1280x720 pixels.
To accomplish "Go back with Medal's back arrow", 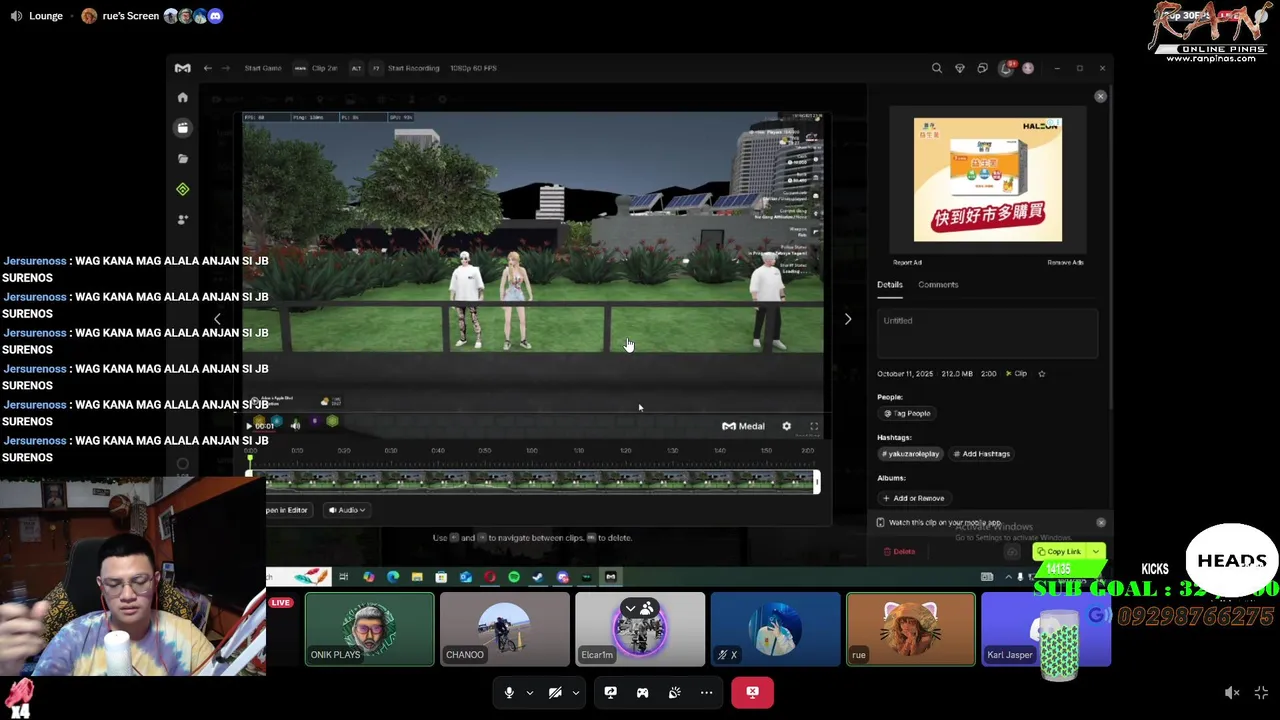I will coord(207,68).
